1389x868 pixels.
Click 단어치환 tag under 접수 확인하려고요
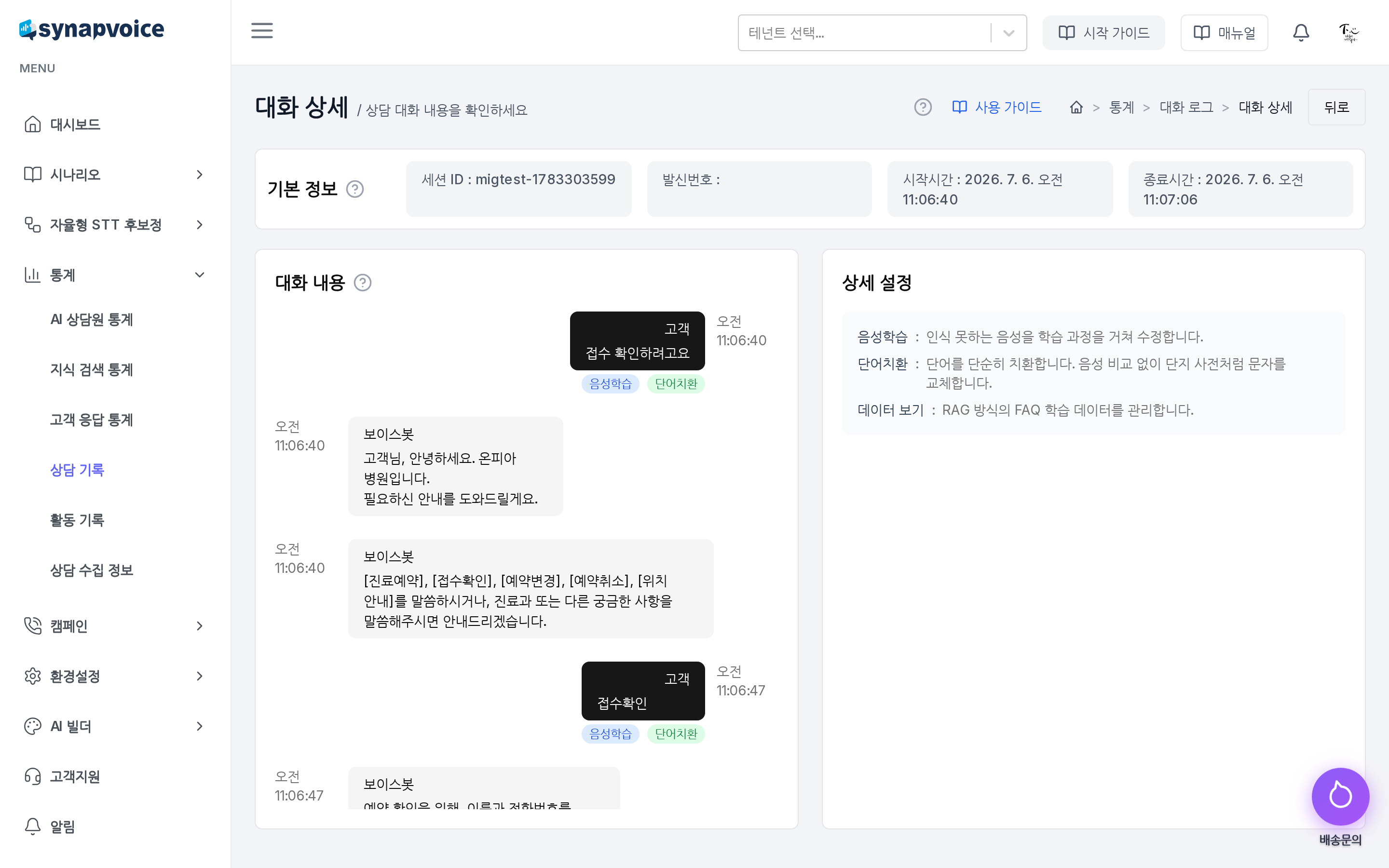coord(676,383)
